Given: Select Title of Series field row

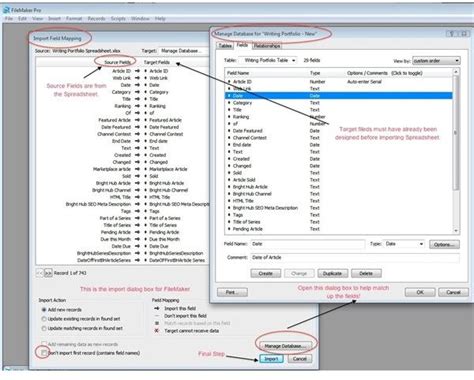Looking at the screenshot, I should [339, 222].
